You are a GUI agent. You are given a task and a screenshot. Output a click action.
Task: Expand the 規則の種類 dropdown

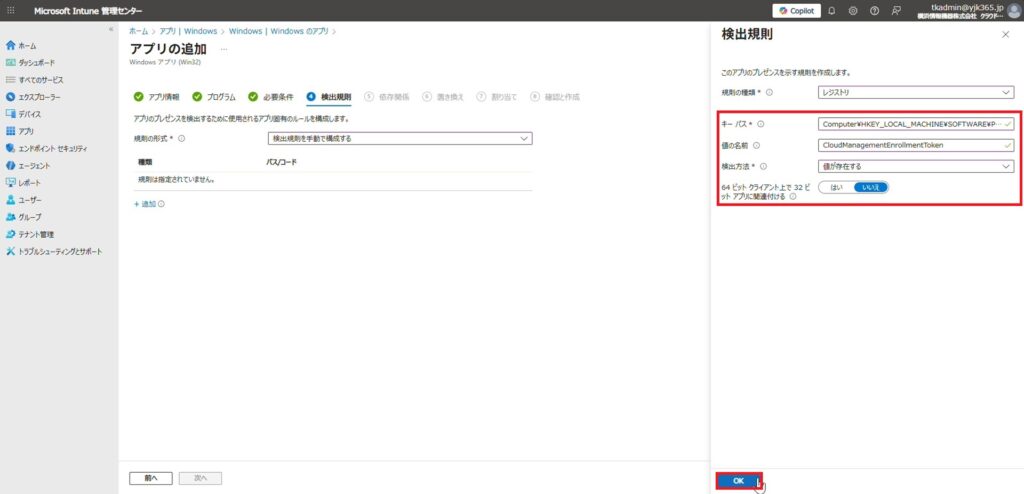coord(915,92)
